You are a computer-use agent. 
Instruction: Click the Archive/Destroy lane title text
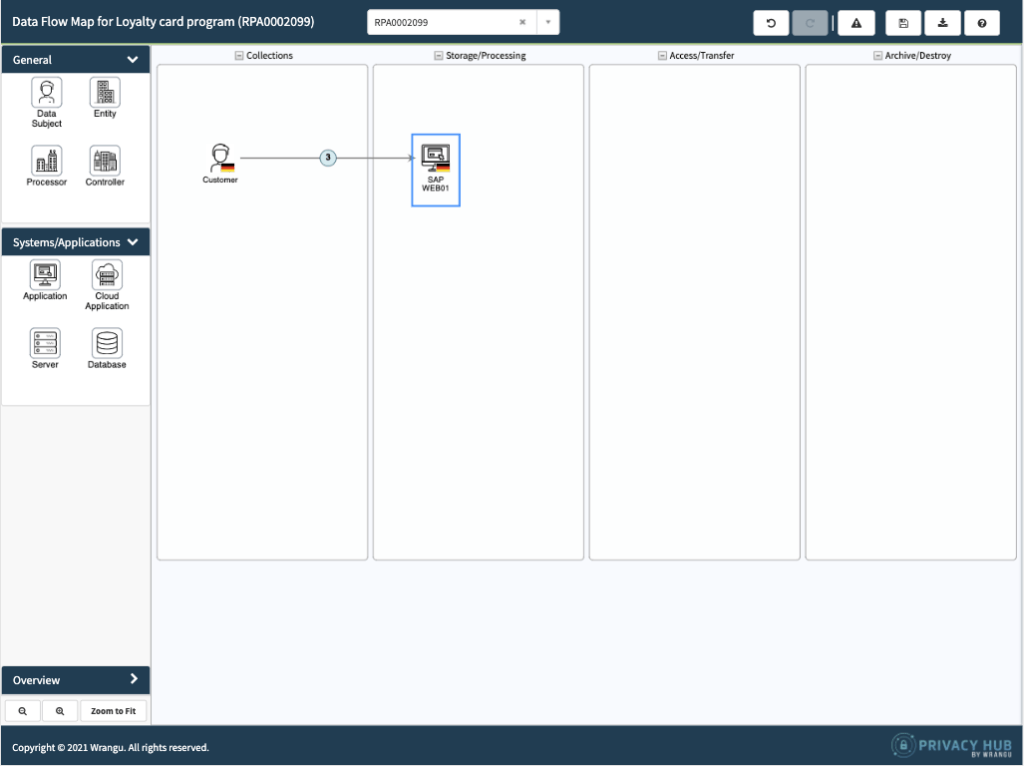pyautogui.click(x=918, y=56)
